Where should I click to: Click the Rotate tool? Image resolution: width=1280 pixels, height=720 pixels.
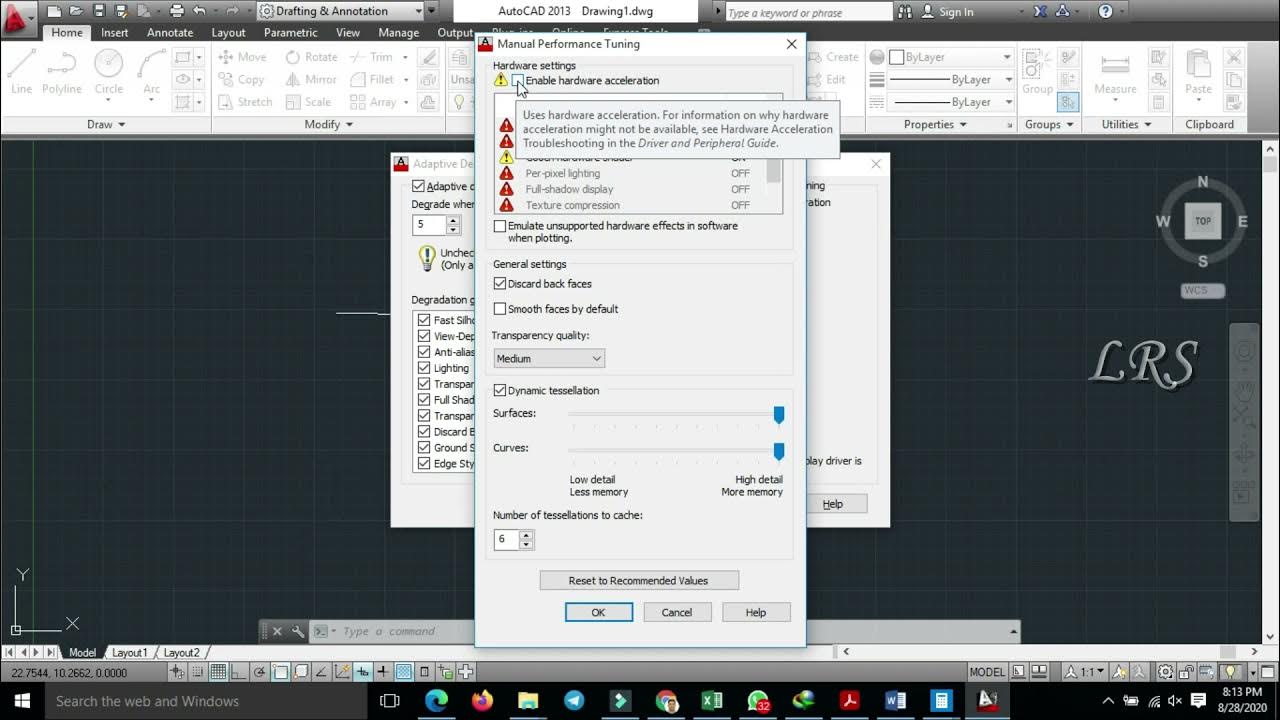click(x=311, y=57)
